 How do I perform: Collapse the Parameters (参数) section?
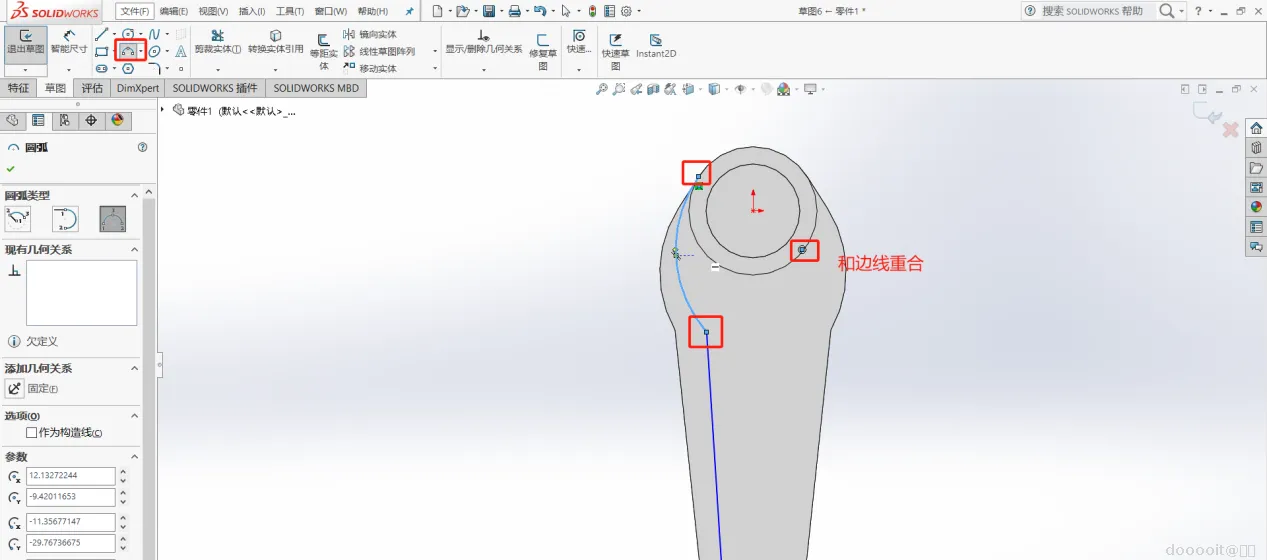[135, 456]
